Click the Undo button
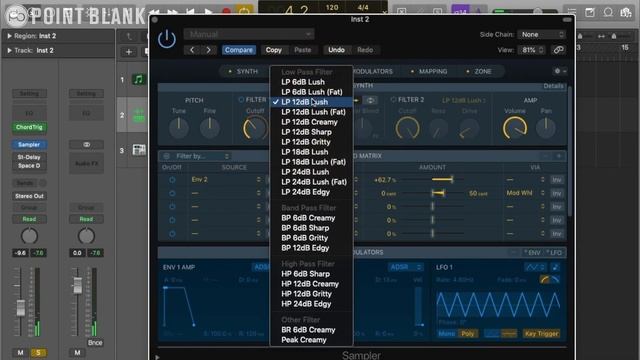 click(x=336, y=50)
